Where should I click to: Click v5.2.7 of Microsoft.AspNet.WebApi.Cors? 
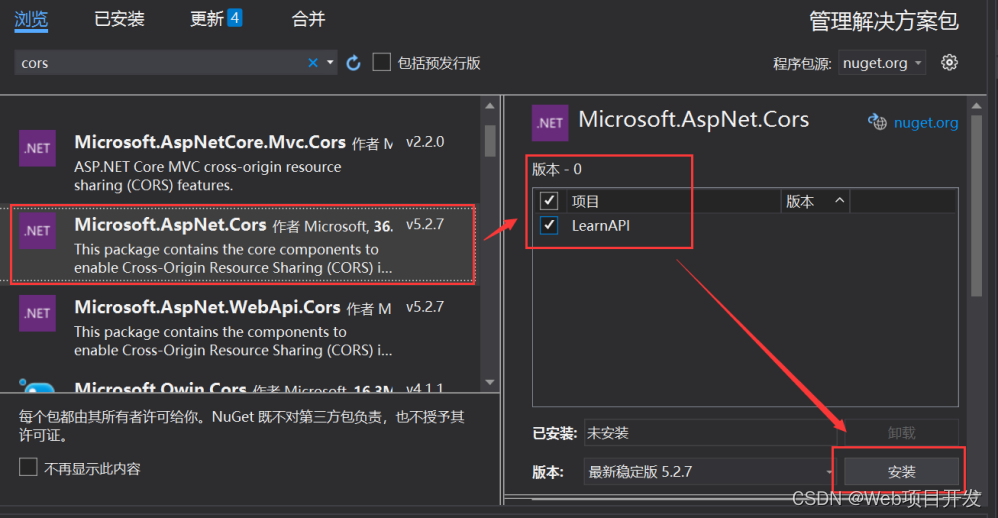click(x=425, y=307)
